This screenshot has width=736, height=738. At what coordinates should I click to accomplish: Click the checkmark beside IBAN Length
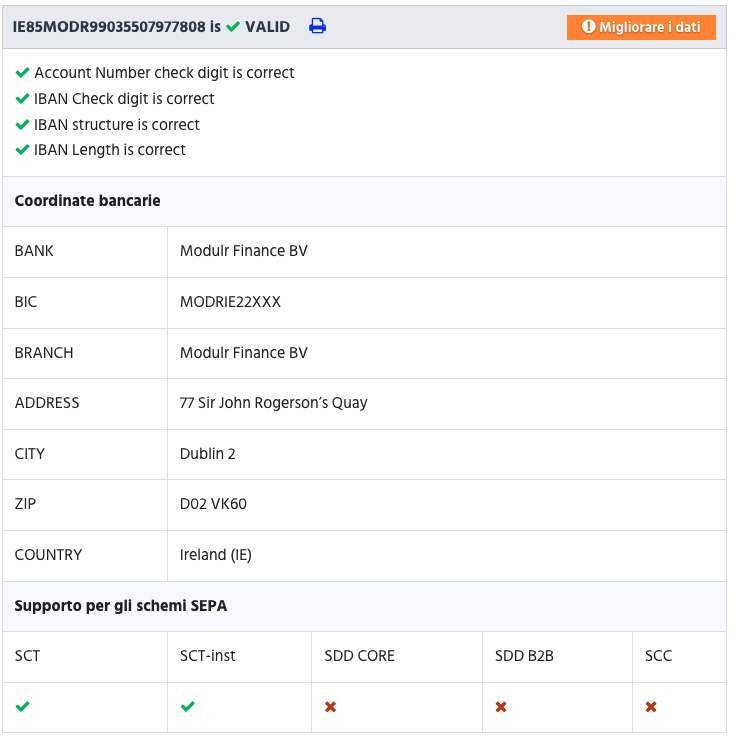(22, 150)
